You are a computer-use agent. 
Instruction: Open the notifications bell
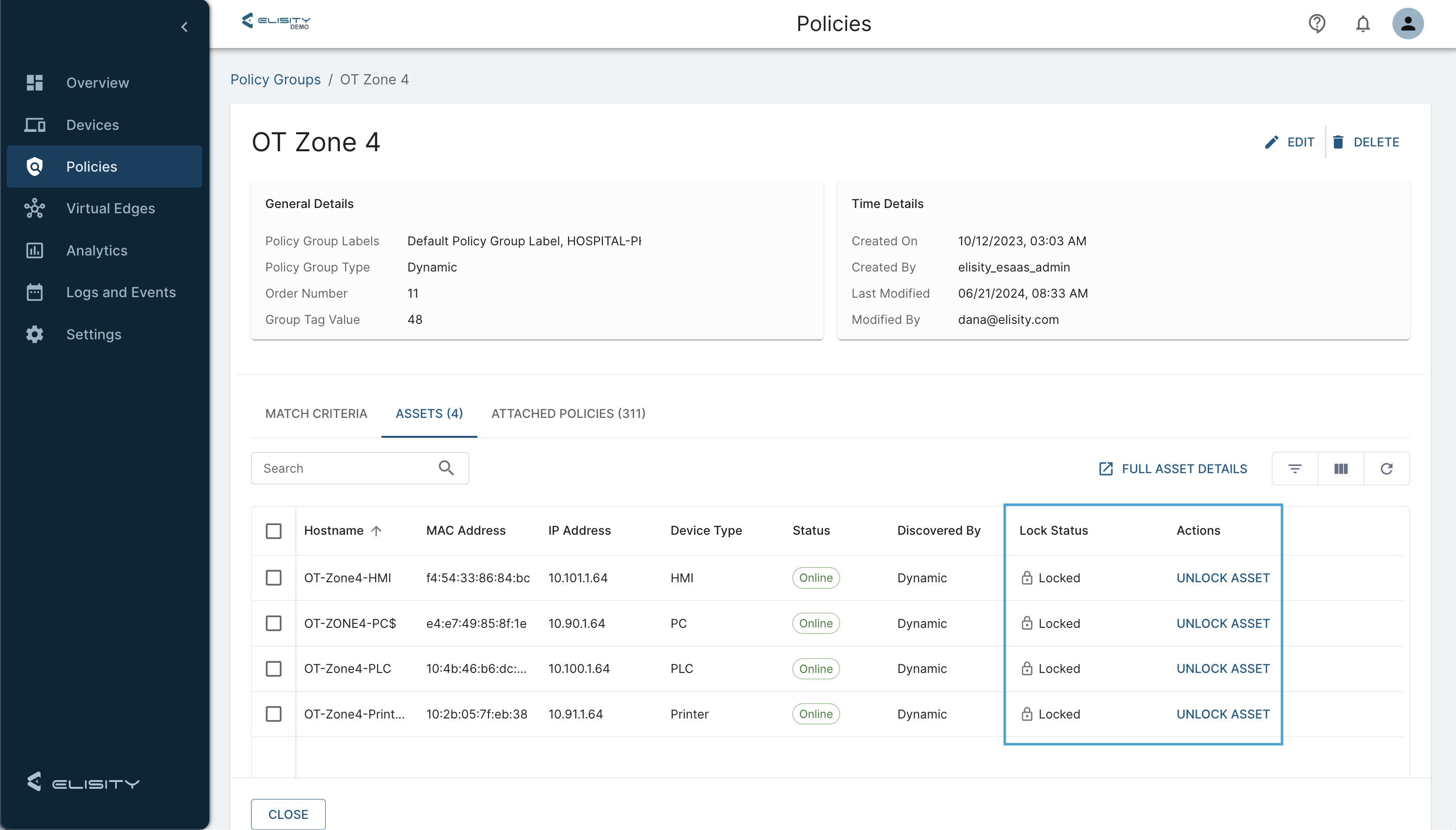click(x=1362, y=24)
